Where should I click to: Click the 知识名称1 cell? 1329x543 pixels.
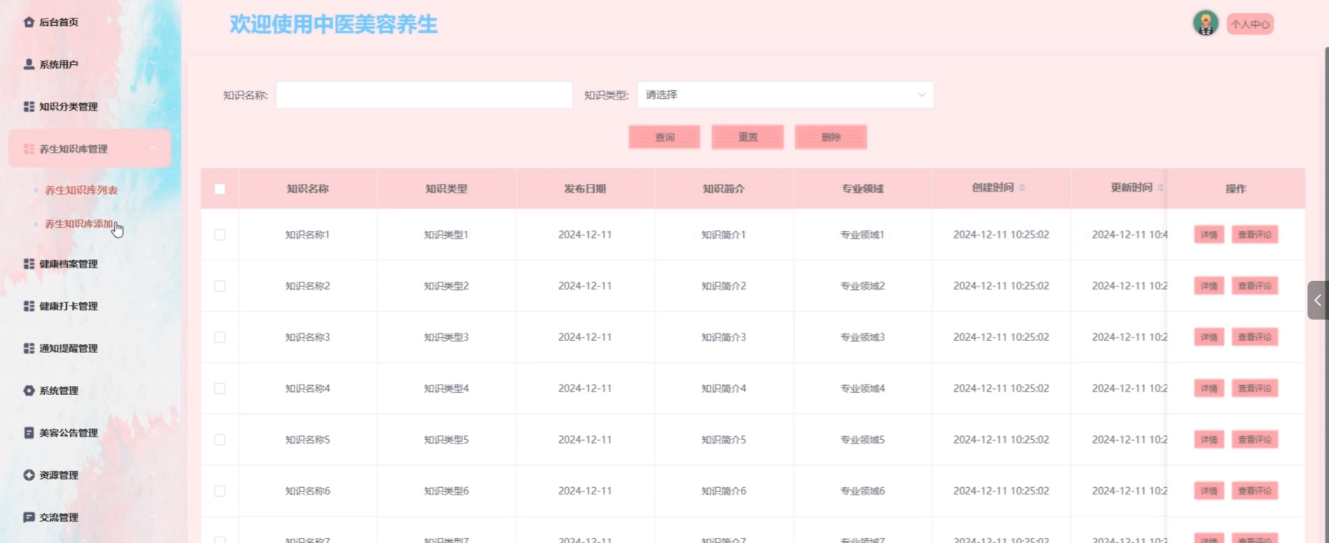[x=308, y=235]
